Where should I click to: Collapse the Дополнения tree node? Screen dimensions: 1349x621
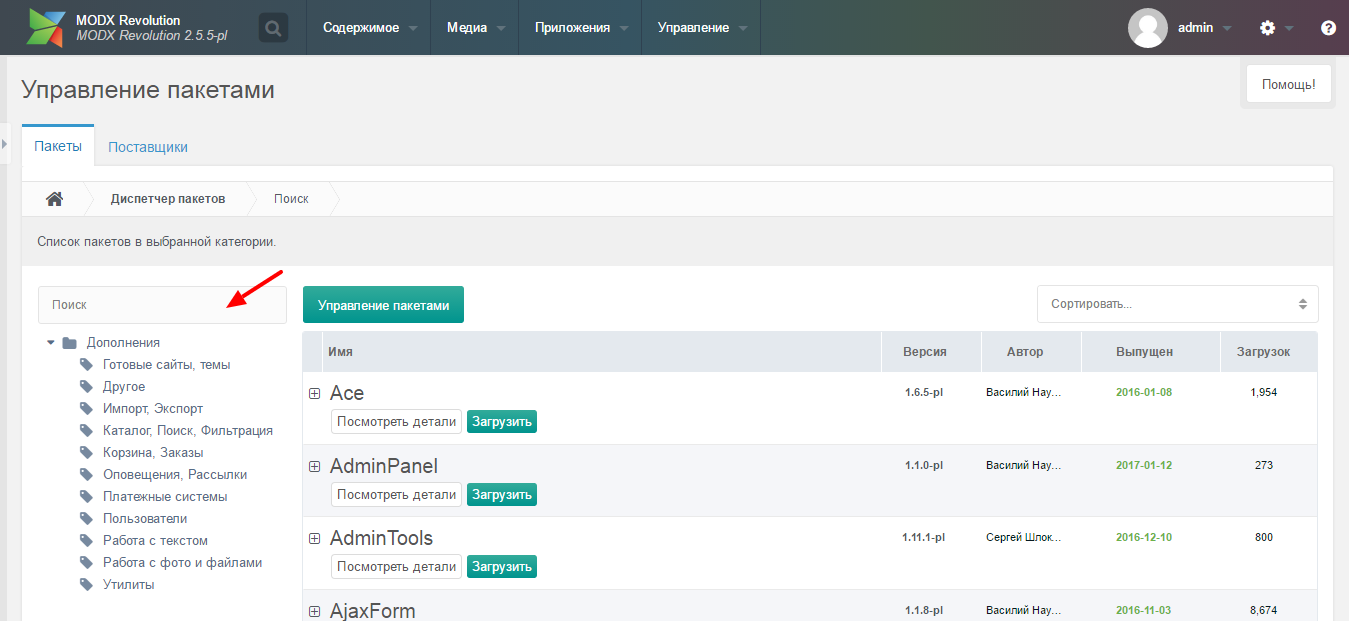51,343
